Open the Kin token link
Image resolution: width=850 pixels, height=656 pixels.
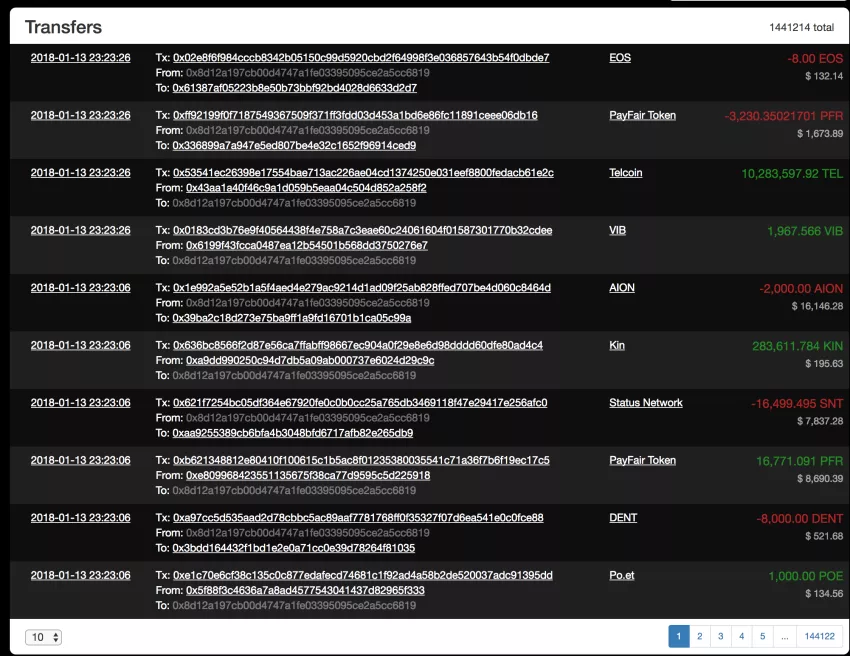pos(617,345)
